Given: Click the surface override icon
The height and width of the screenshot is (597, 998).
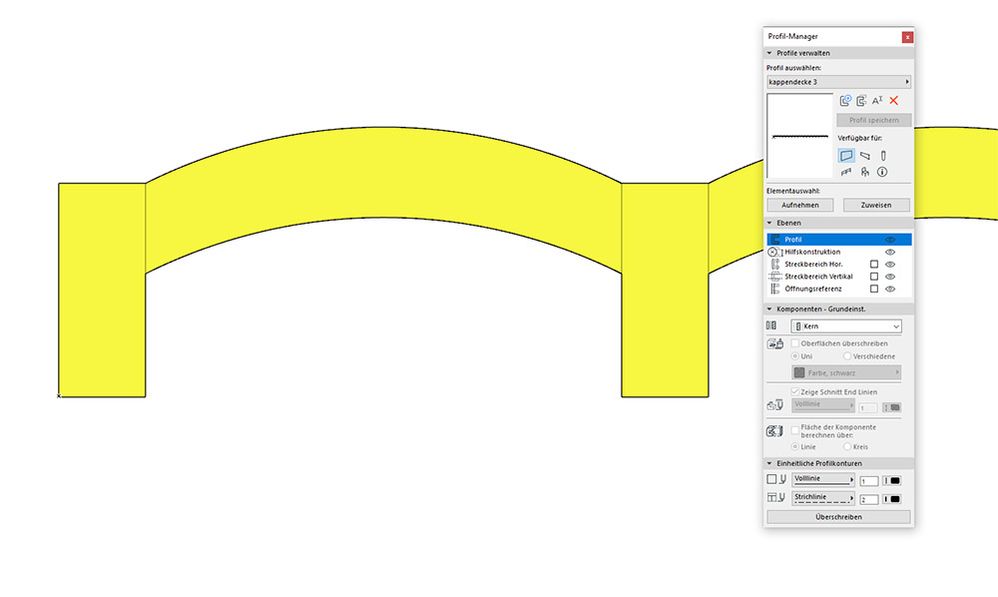Looking at the screenshot, I should (x=775, y=344).
